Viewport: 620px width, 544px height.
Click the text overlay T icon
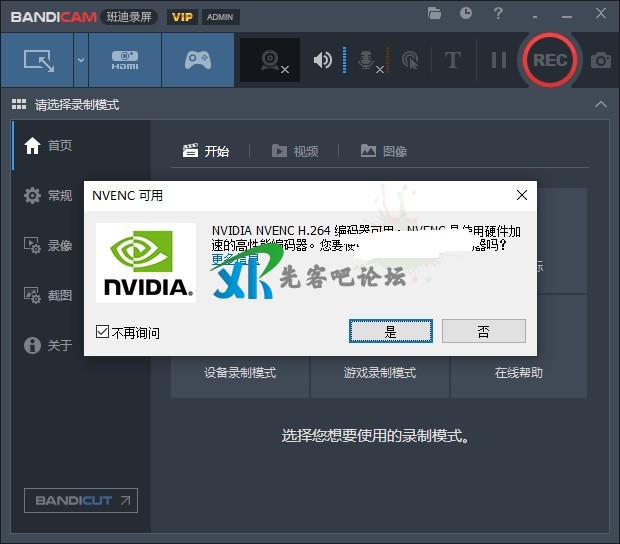(x=452, y=60)
